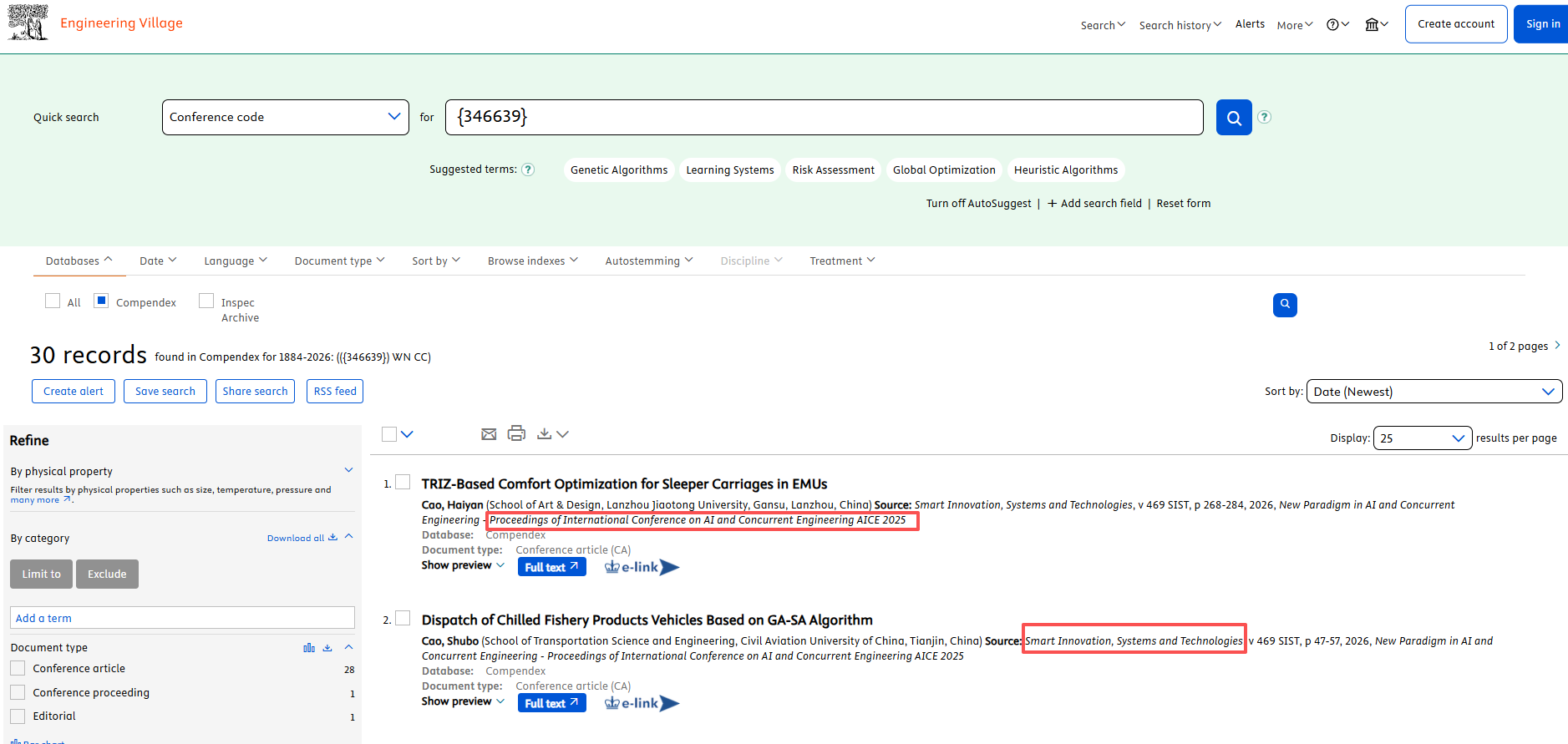
Task: Click the Suggested terms help icon
Action: pos(528,170)
